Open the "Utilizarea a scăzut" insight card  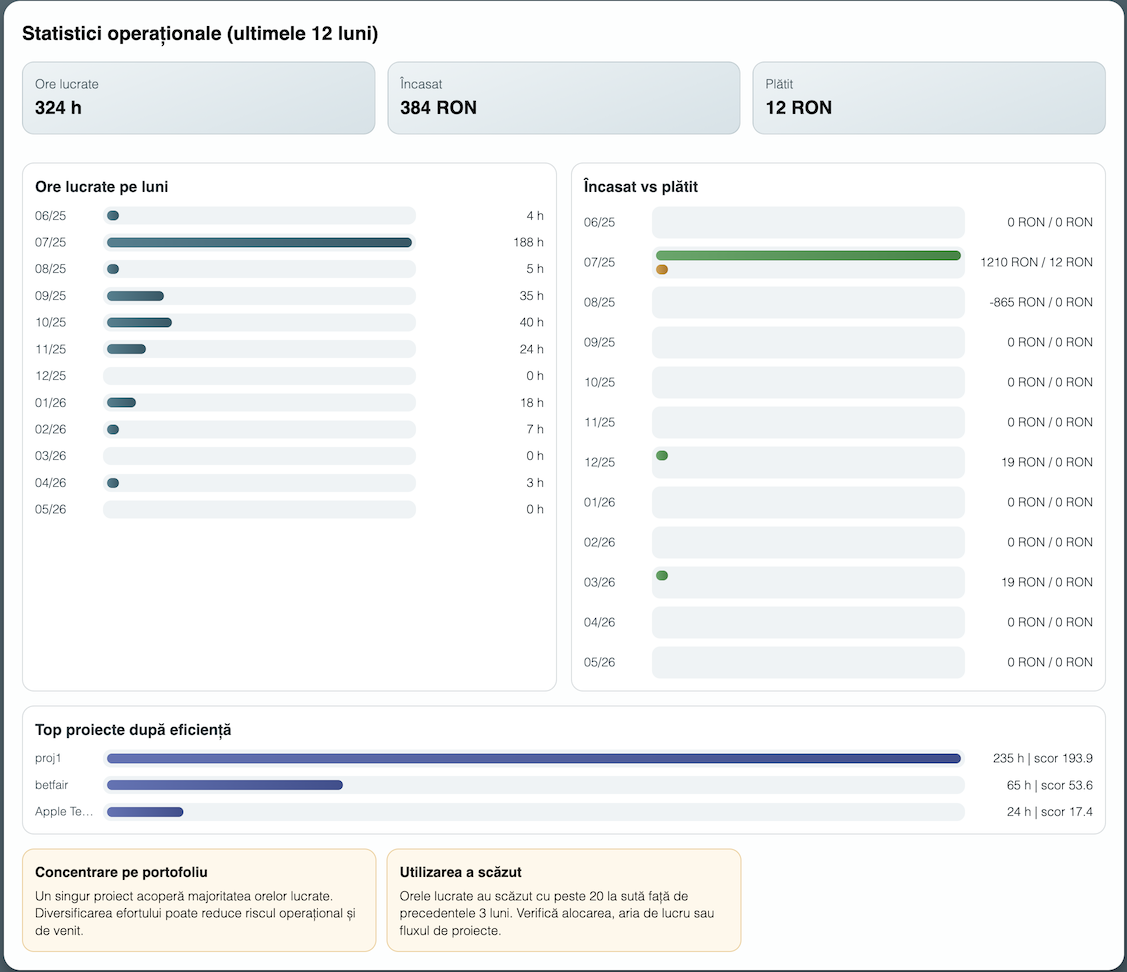click(x=564, y=900)
